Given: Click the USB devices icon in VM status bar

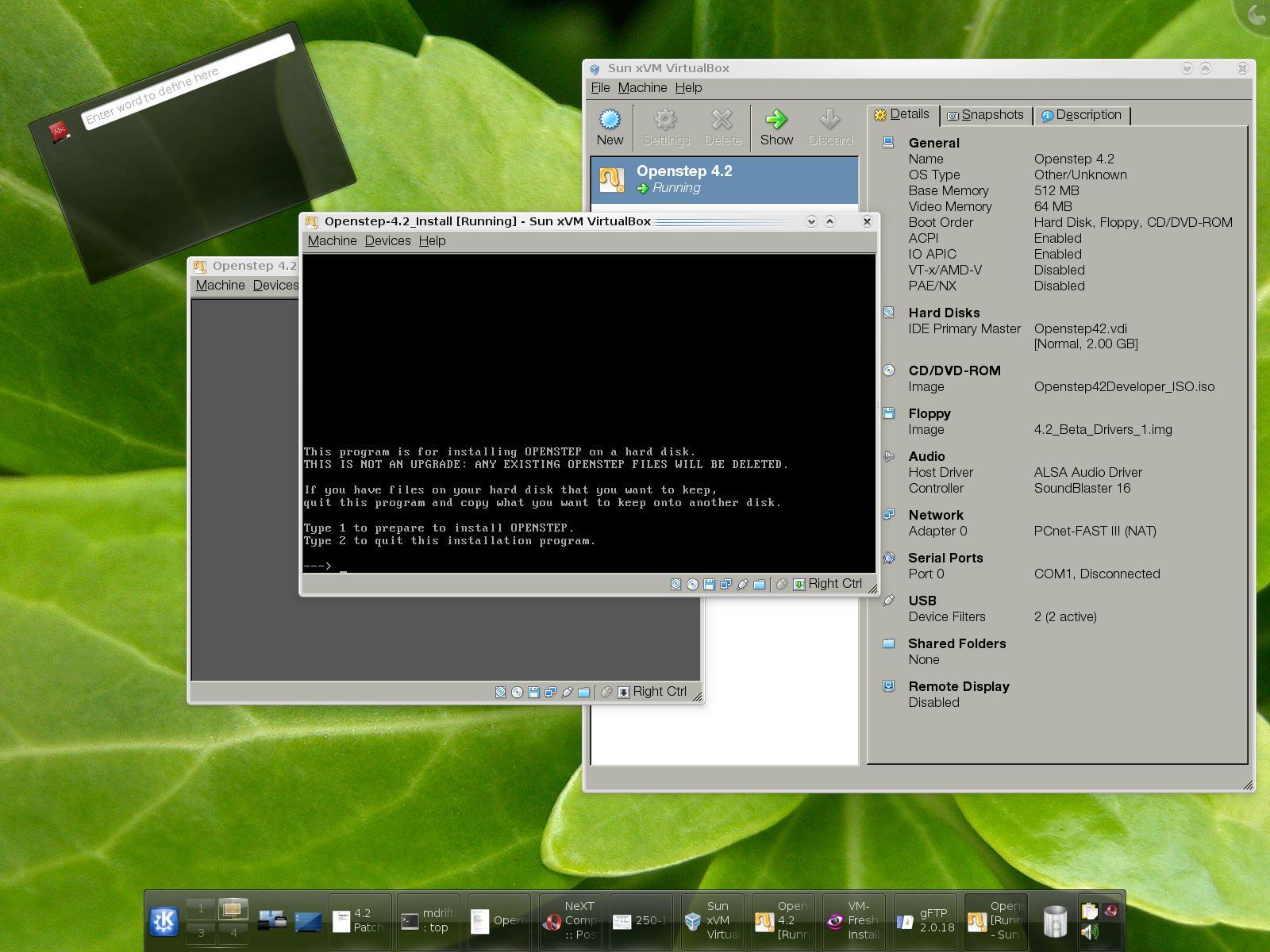Looking at the screenshot, I should (743, 585).
